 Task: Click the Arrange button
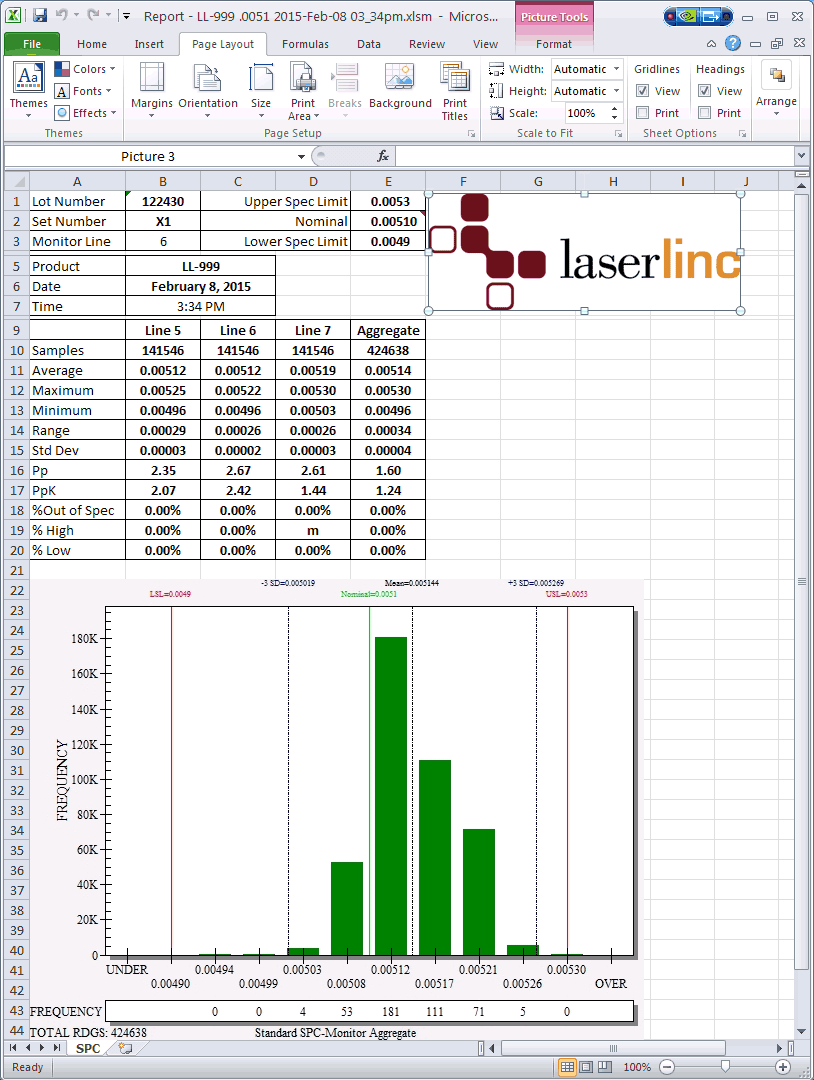click(776, 88)
